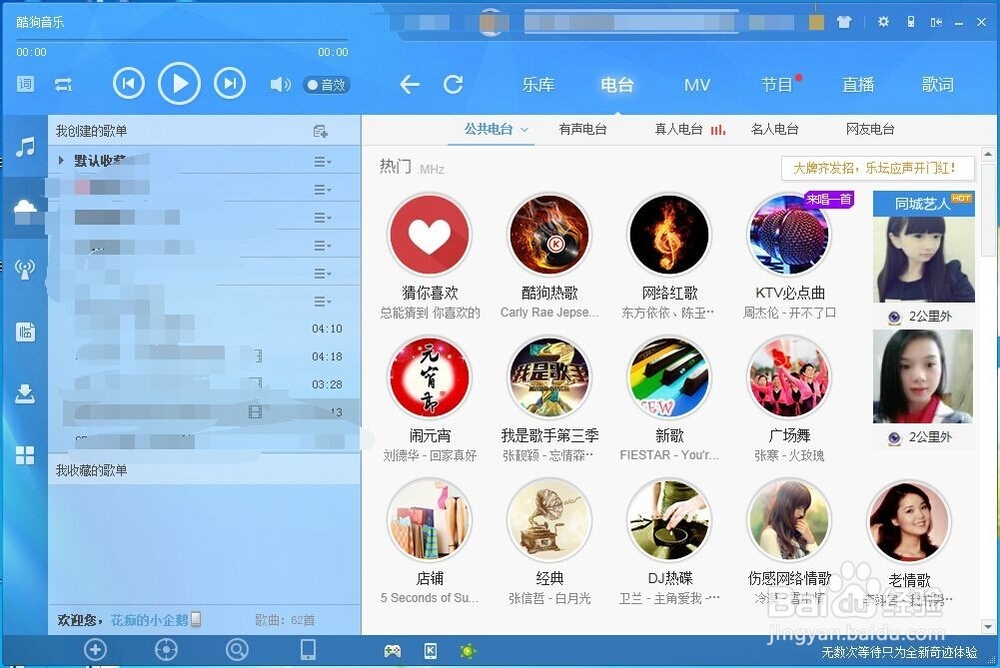Image resolution: width=1000 pixels, height=668 pixels.
Task: Open the skin shirt icon
Action: point(844,22)
